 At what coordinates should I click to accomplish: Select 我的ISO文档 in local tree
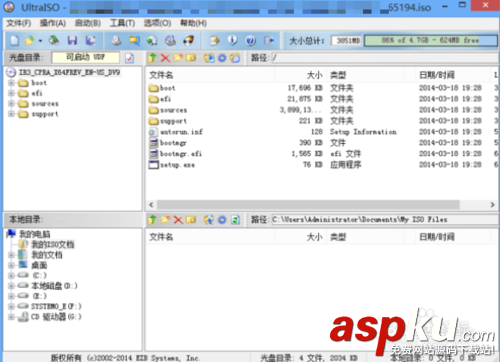(53, 244)
